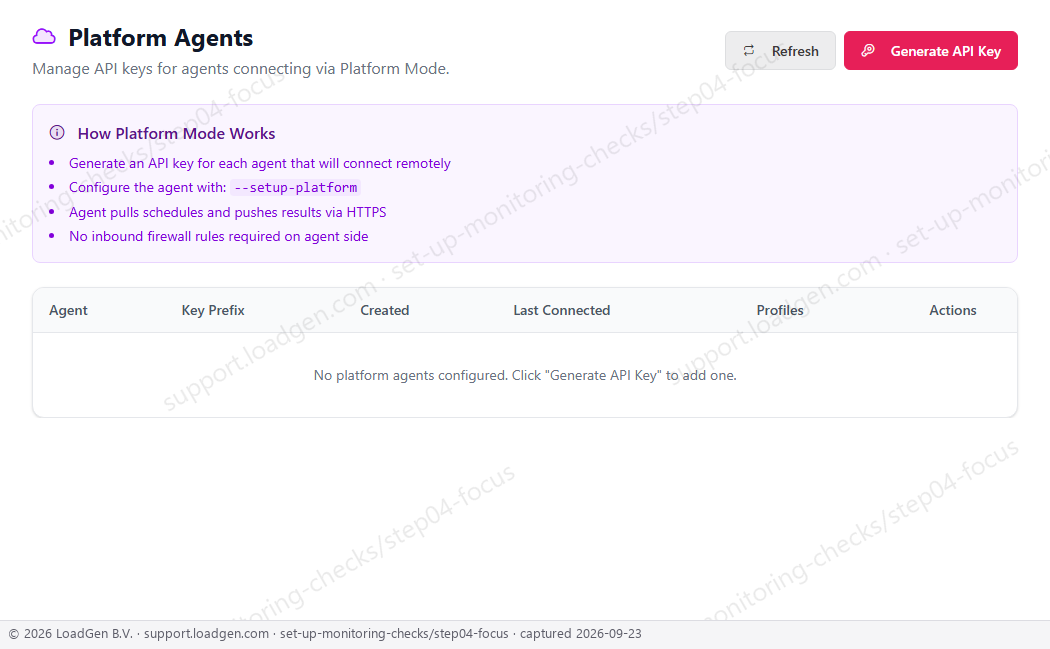Select the --setup-platform code snippet
Screen dimensions: 1050x649
coord(295,188)
